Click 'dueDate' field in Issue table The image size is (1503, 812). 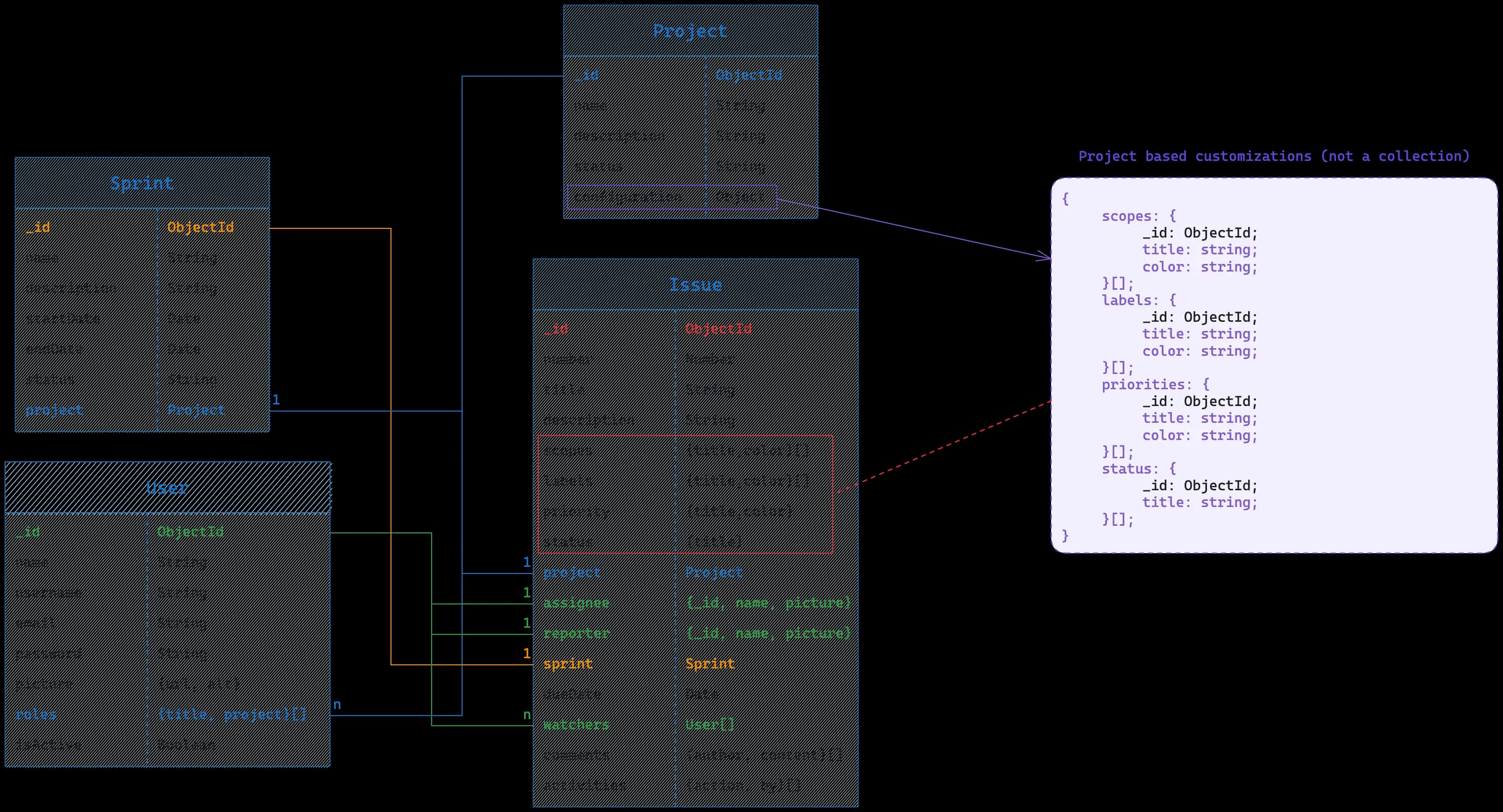click(572, 694)
